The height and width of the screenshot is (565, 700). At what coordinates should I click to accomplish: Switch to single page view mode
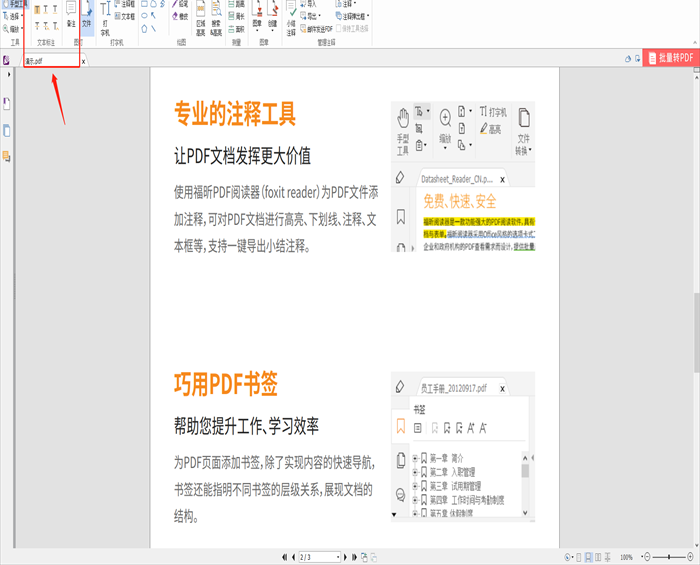[x=579, y=557]
